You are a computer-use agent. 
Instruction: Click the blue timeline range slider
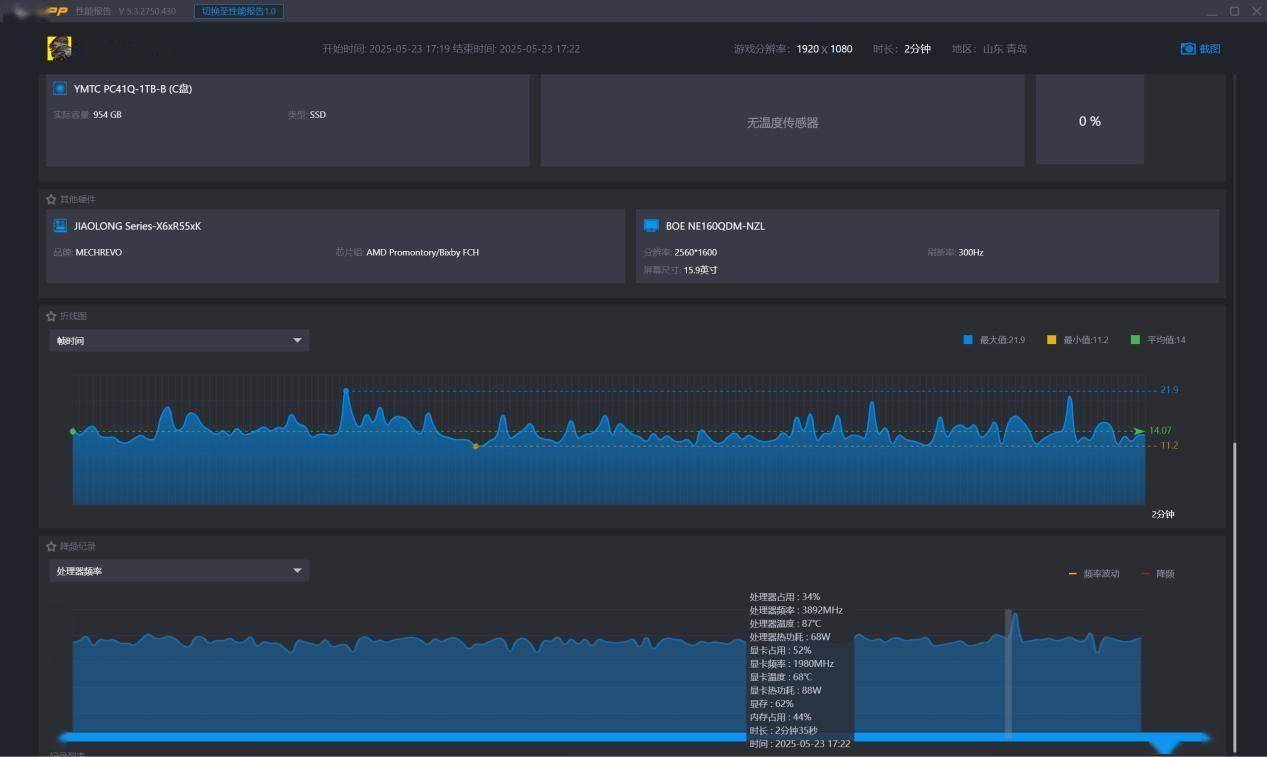(635, 738)
